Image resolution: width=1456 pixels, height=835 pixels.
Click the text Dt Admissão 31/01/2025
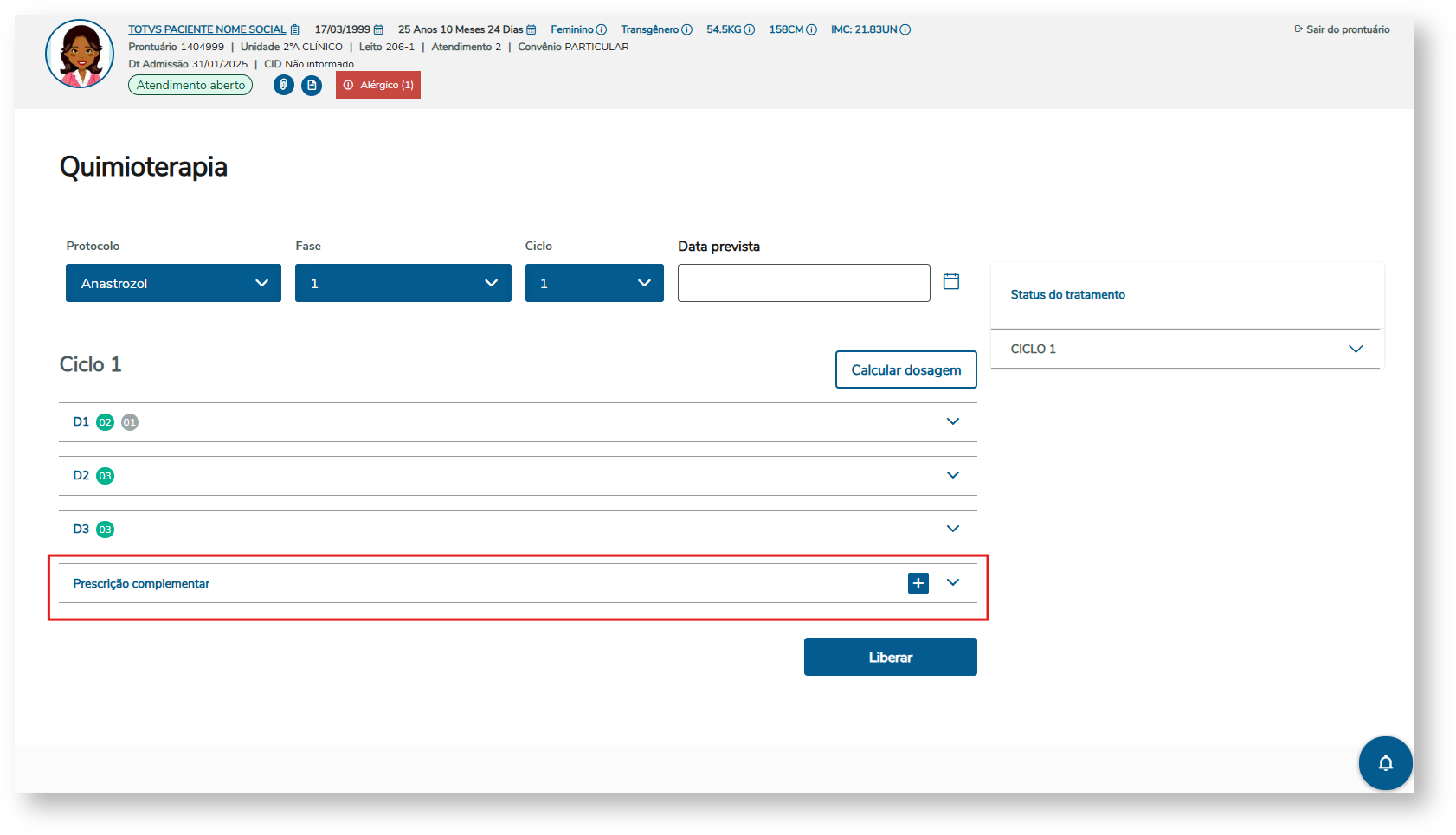coord(188,64)
